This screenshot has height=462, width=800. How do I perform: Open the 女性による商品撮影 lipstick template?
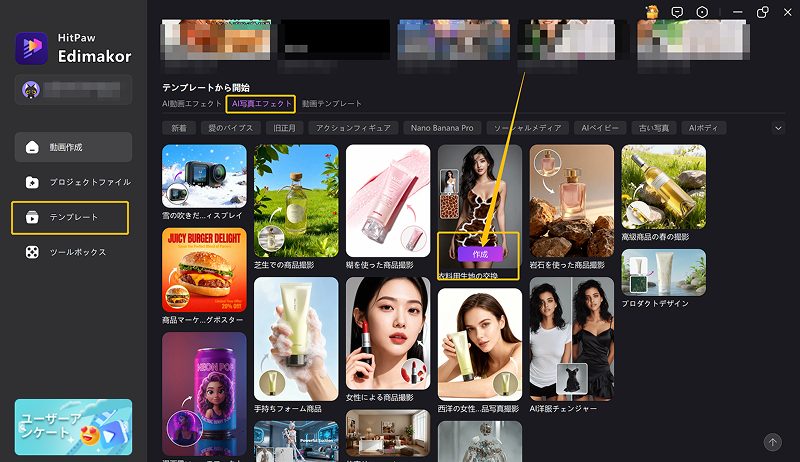click(388, 333)
